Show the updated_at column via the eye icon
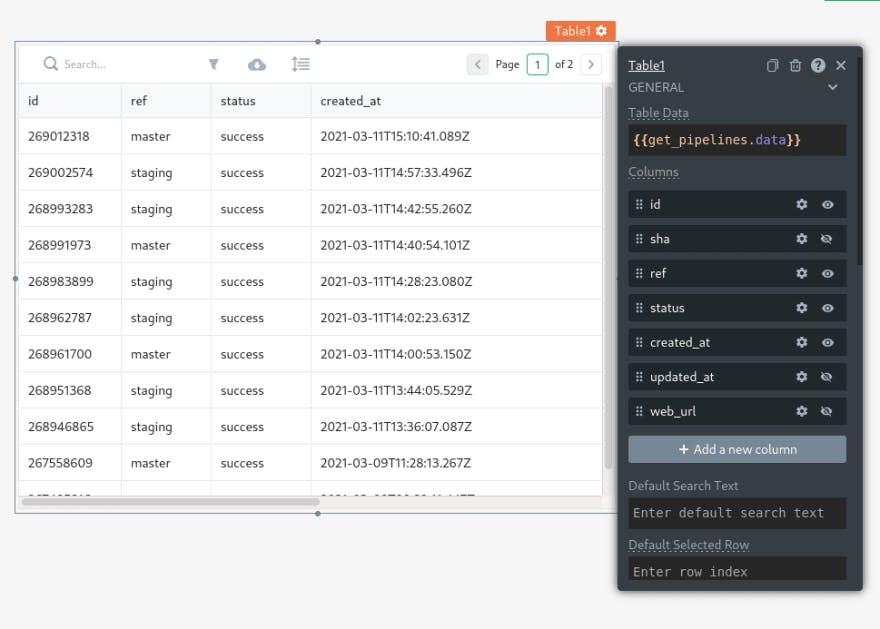 828,377
